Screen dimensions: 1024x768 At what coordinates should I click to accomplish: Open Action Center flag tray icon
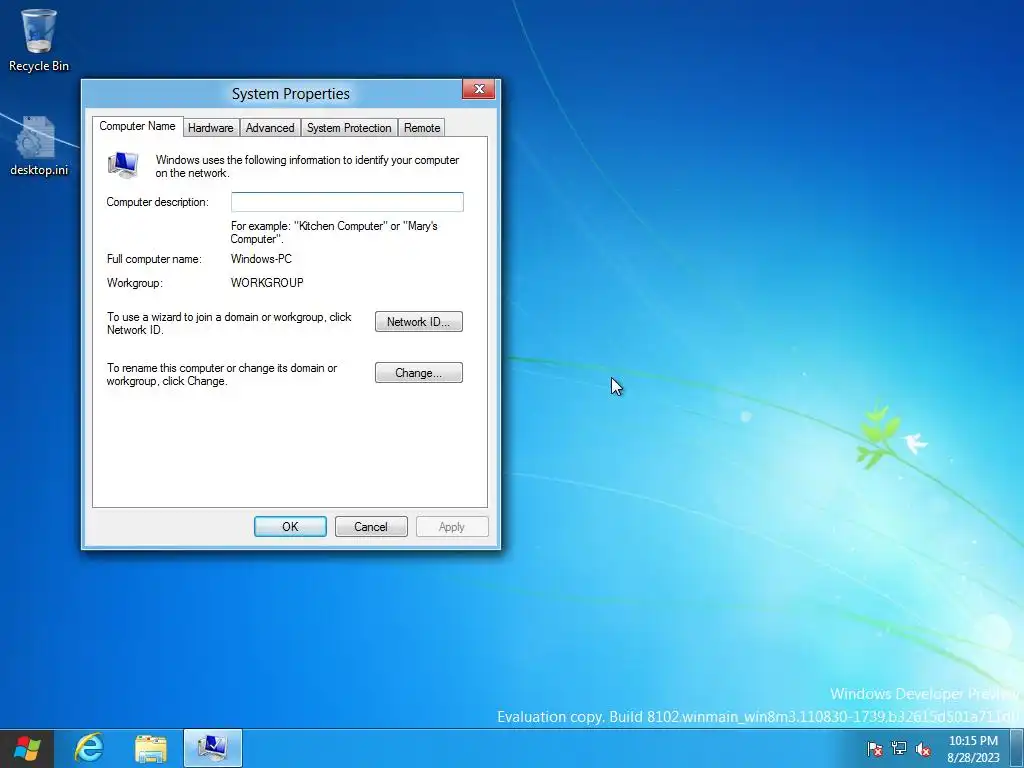pyautogui.click(x=874, y=748)
